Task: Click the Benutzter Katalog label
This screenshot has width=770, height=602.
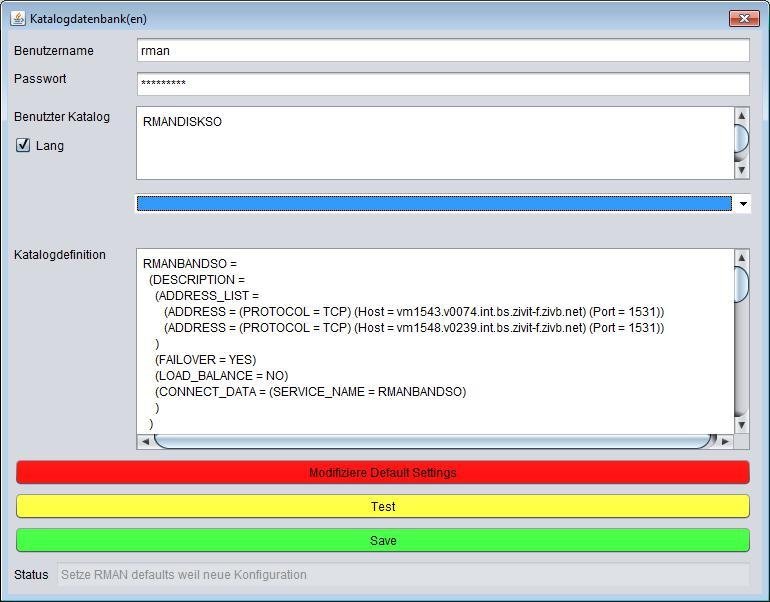Action: [x=62, y=117]
